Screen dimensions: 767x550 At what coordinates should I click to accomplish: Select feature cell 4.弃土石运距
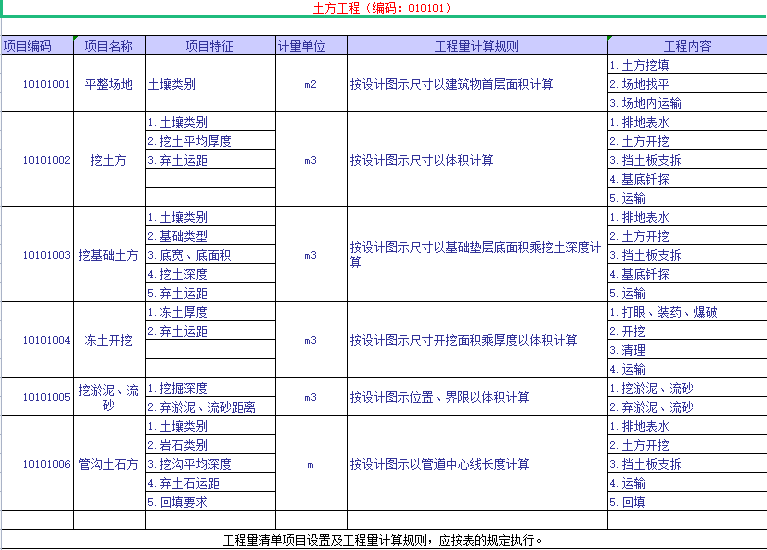pos(210,483)
